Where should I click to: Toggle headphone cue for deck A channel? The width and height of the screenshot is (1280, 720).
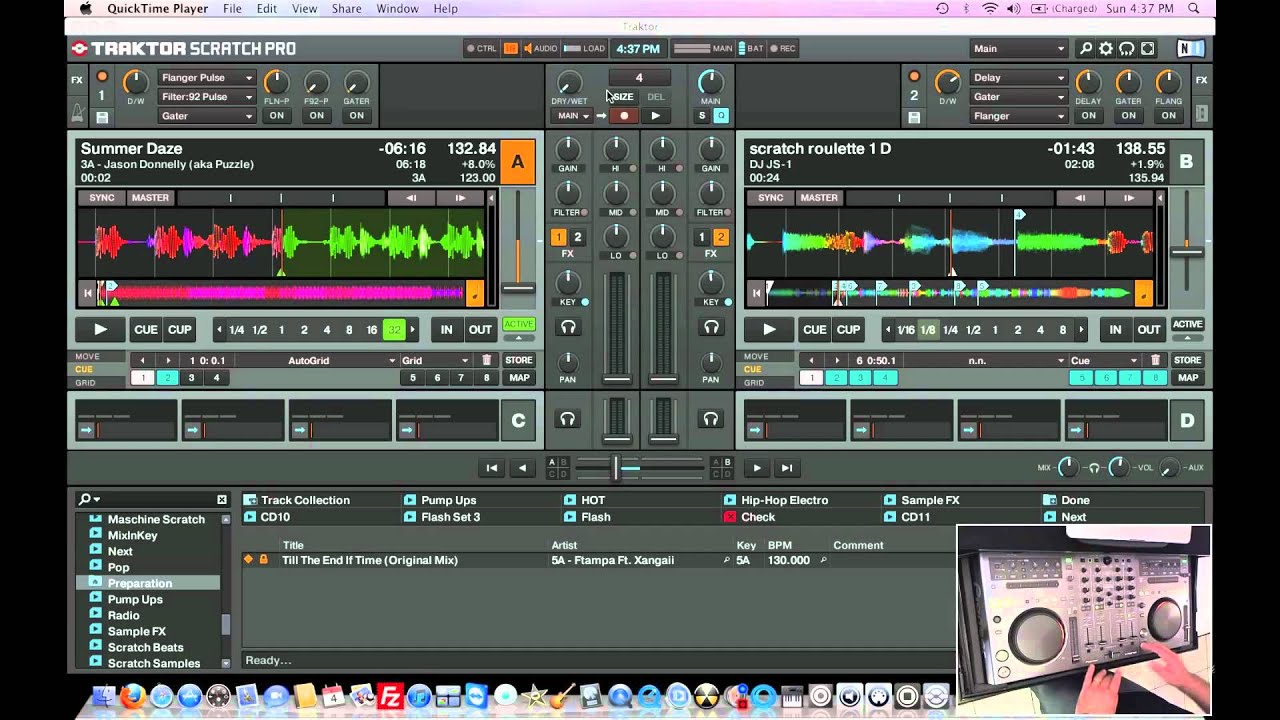point(568,327)
